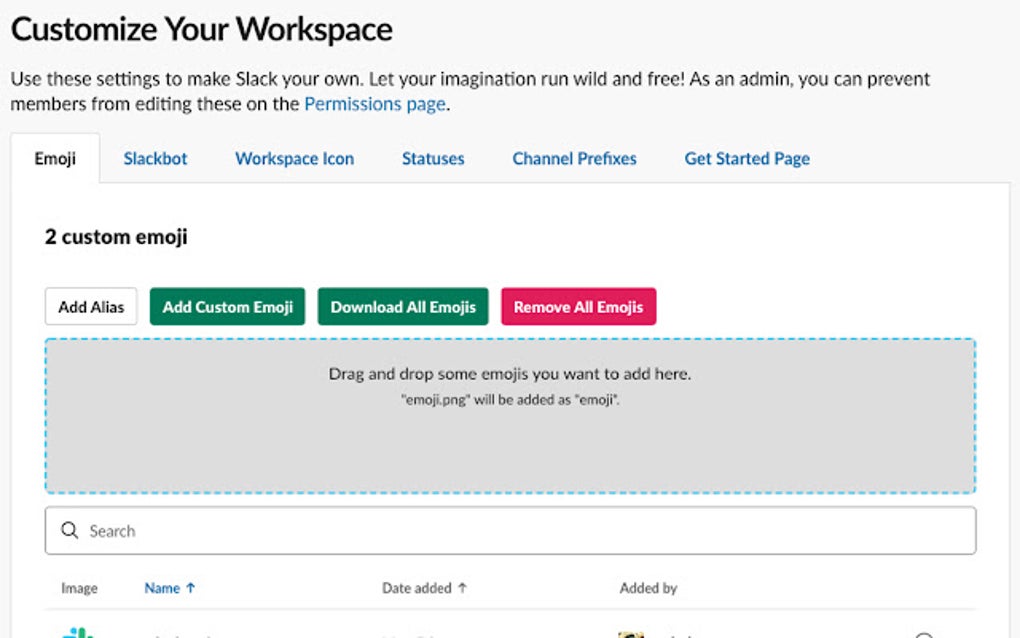Screen dimensions: 1020x638
Task: Click the Slack logo custom emoji thumbnail
Action: point(80,632)
